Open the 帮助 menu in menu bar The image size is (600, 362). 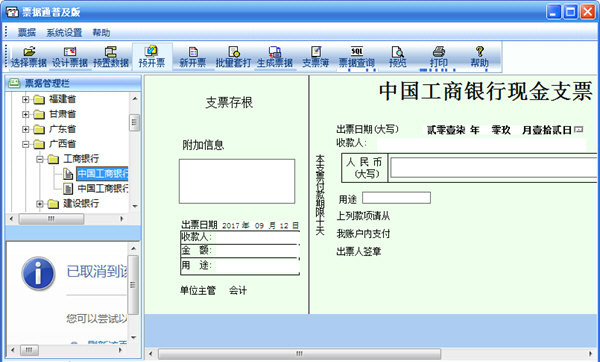[101, 33]
